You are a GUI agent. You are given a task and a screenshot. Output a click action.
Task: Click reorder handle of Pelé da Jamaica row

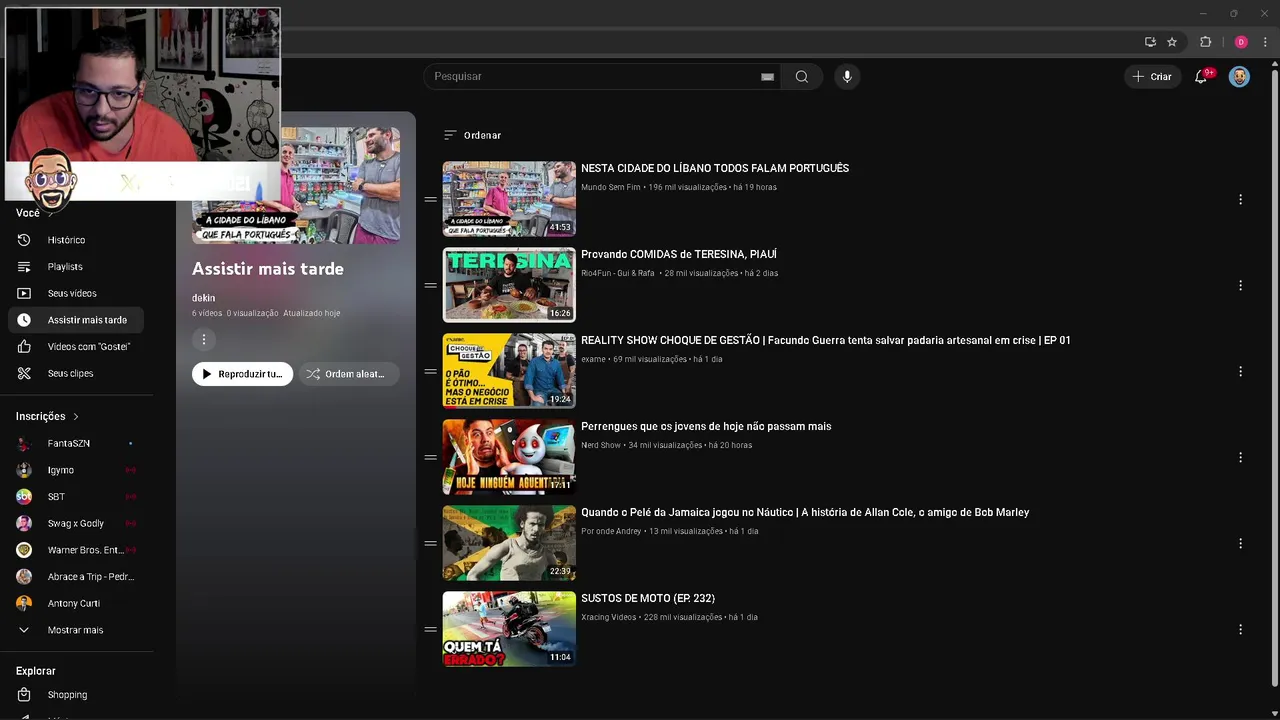430,543
